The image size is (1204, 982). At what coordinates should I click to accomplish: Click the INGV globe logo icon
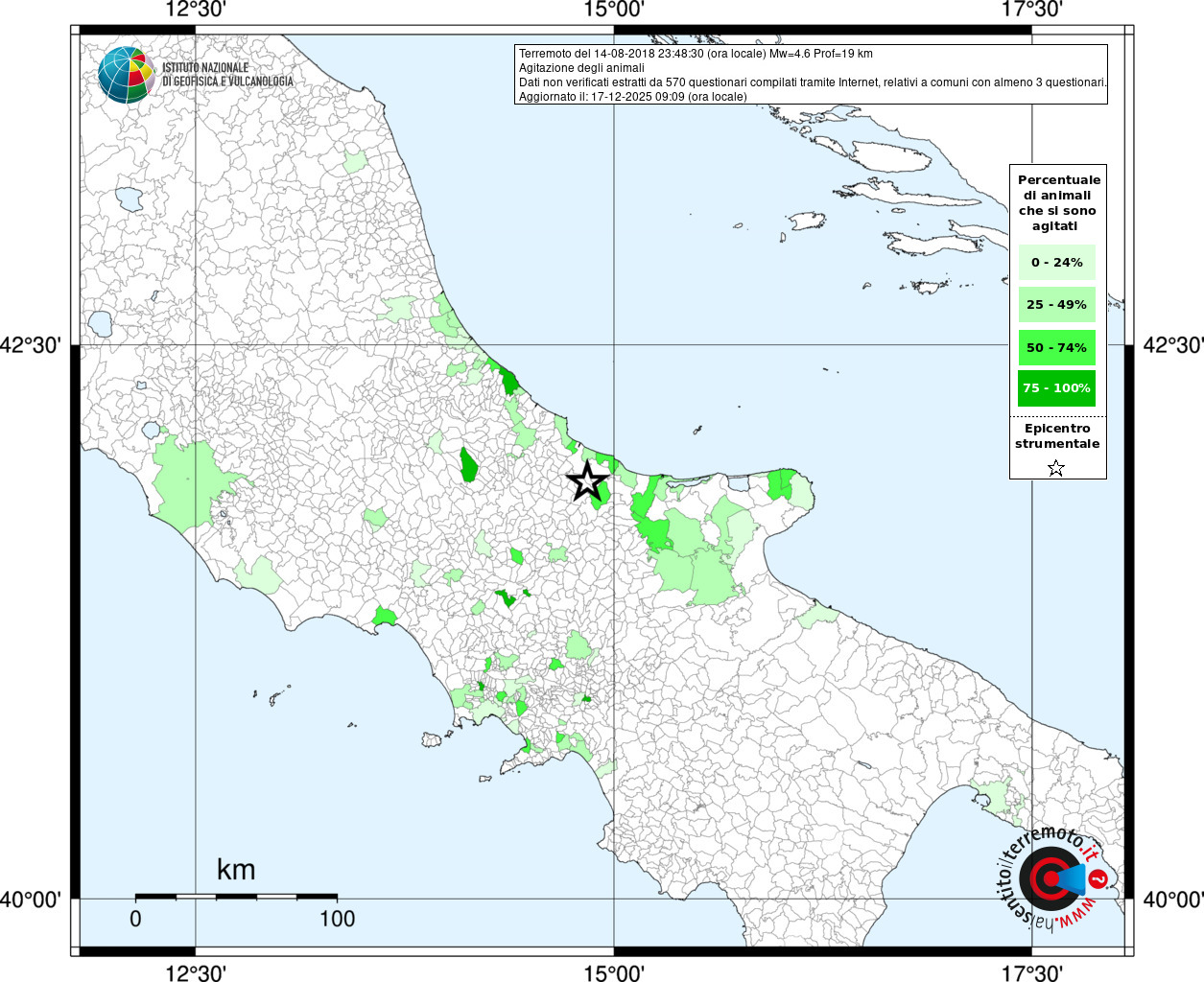click(x=127, y=75)
